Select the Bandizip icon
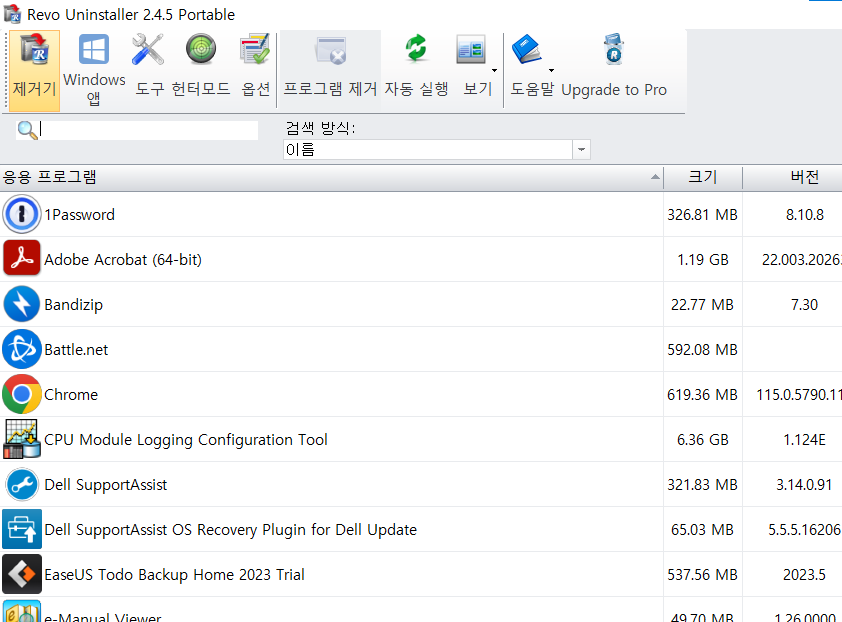This screenshot has height=622, width=842. click(x=21, y=304)
